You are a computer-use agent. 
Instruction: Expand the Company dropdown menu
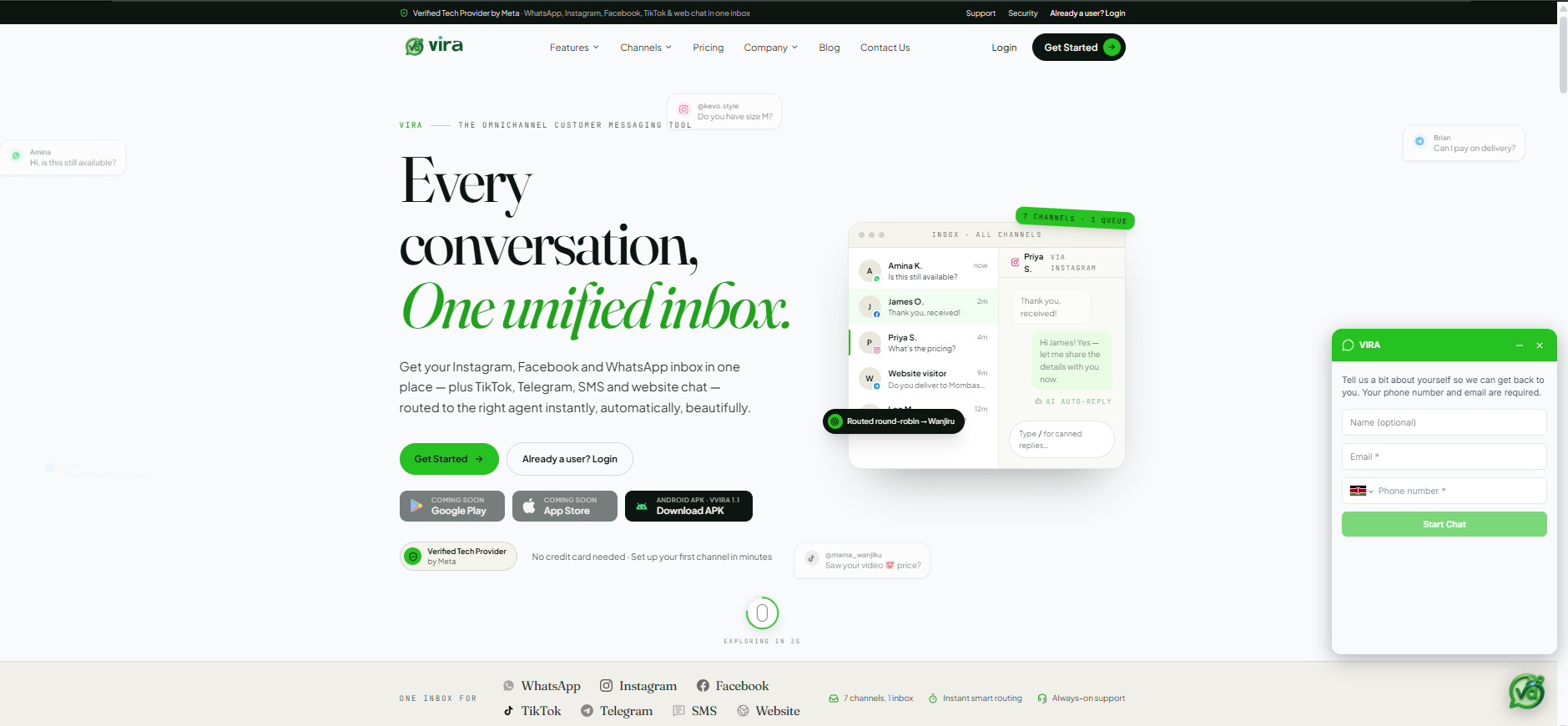[x=771, y=48]
